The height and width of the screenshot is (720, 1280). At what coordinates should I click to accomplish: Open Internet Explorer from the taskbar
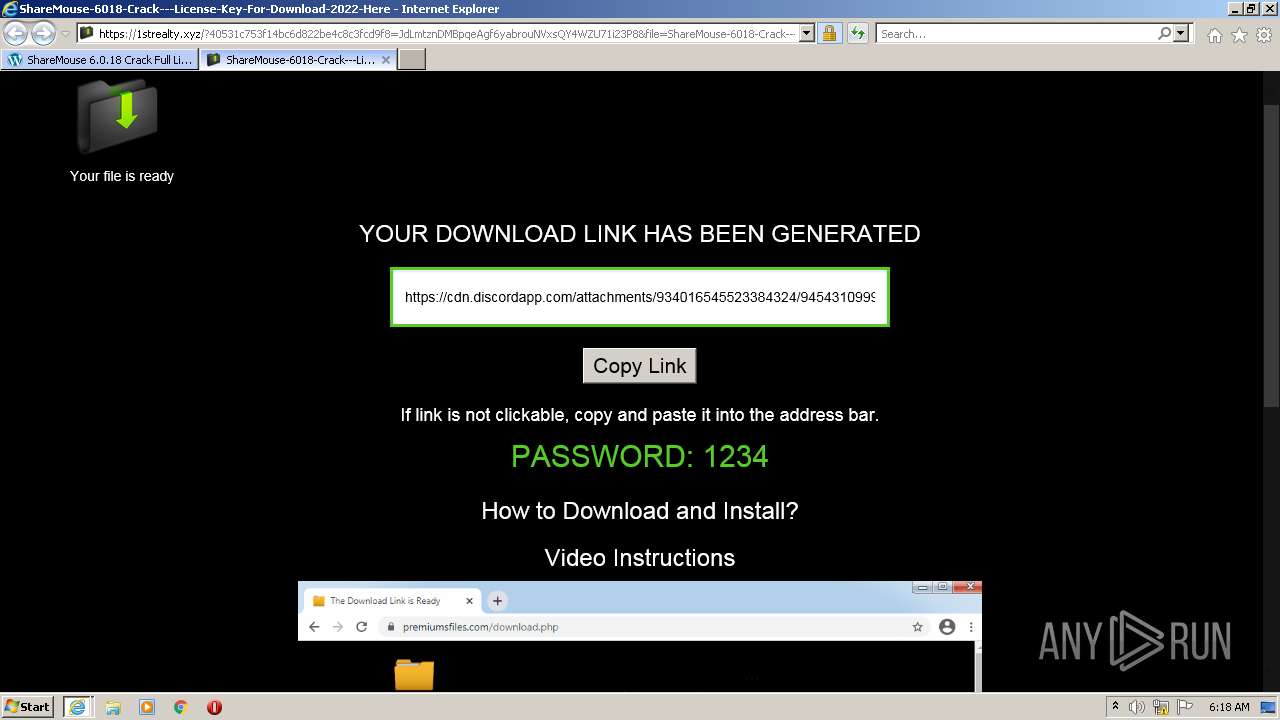(x=77, y=706)
